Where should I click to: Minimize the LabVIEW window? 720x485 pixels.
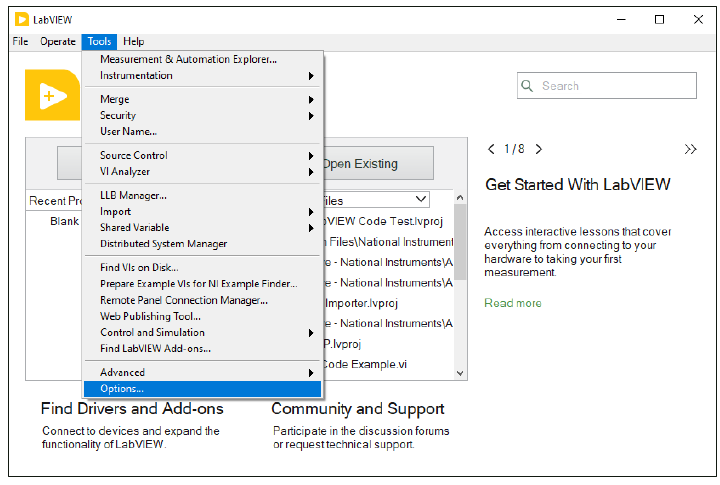point(621,20)
